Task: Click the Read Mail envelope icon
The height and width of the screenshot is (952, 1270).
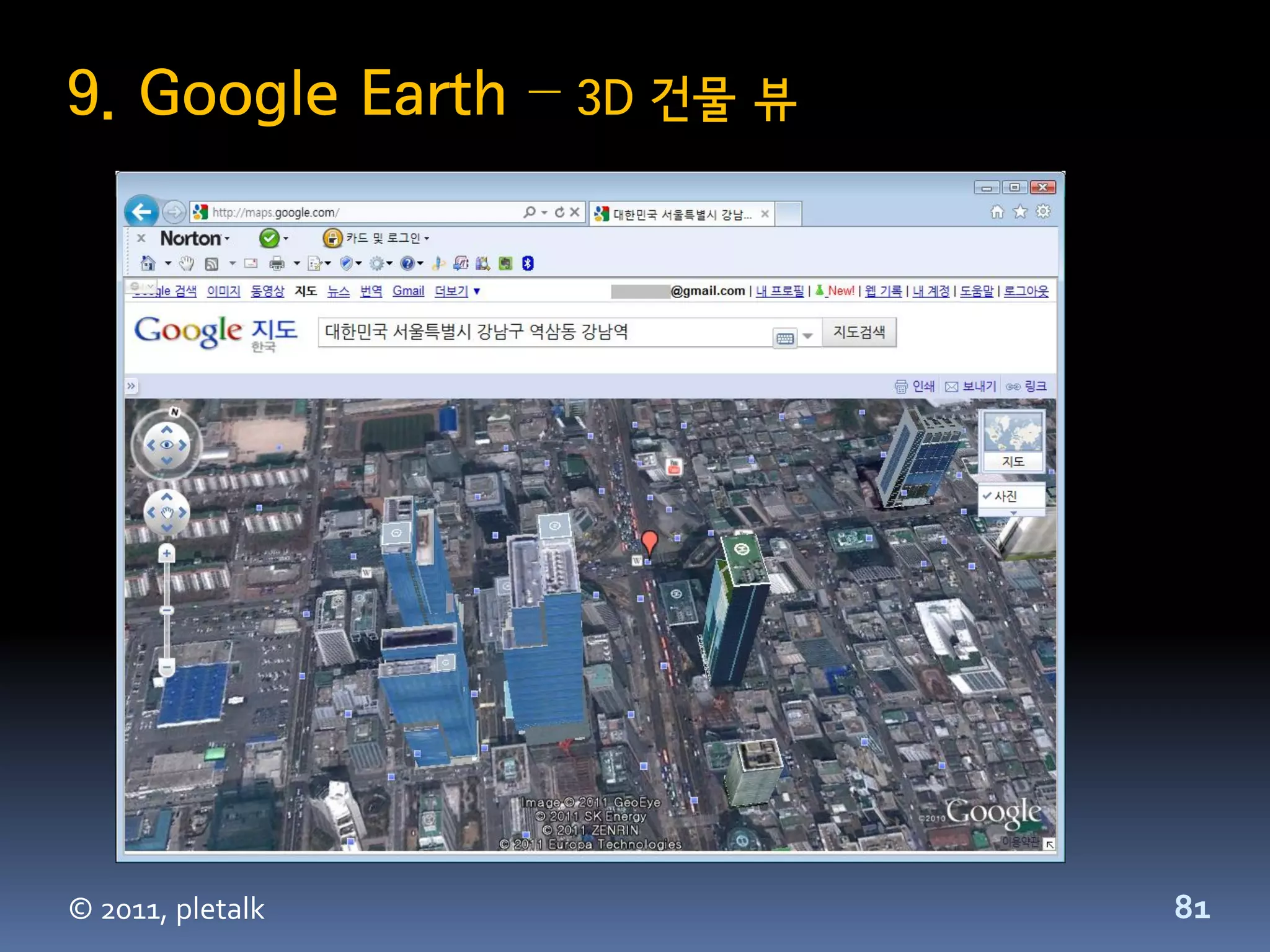Action: [x=251, y=263]
